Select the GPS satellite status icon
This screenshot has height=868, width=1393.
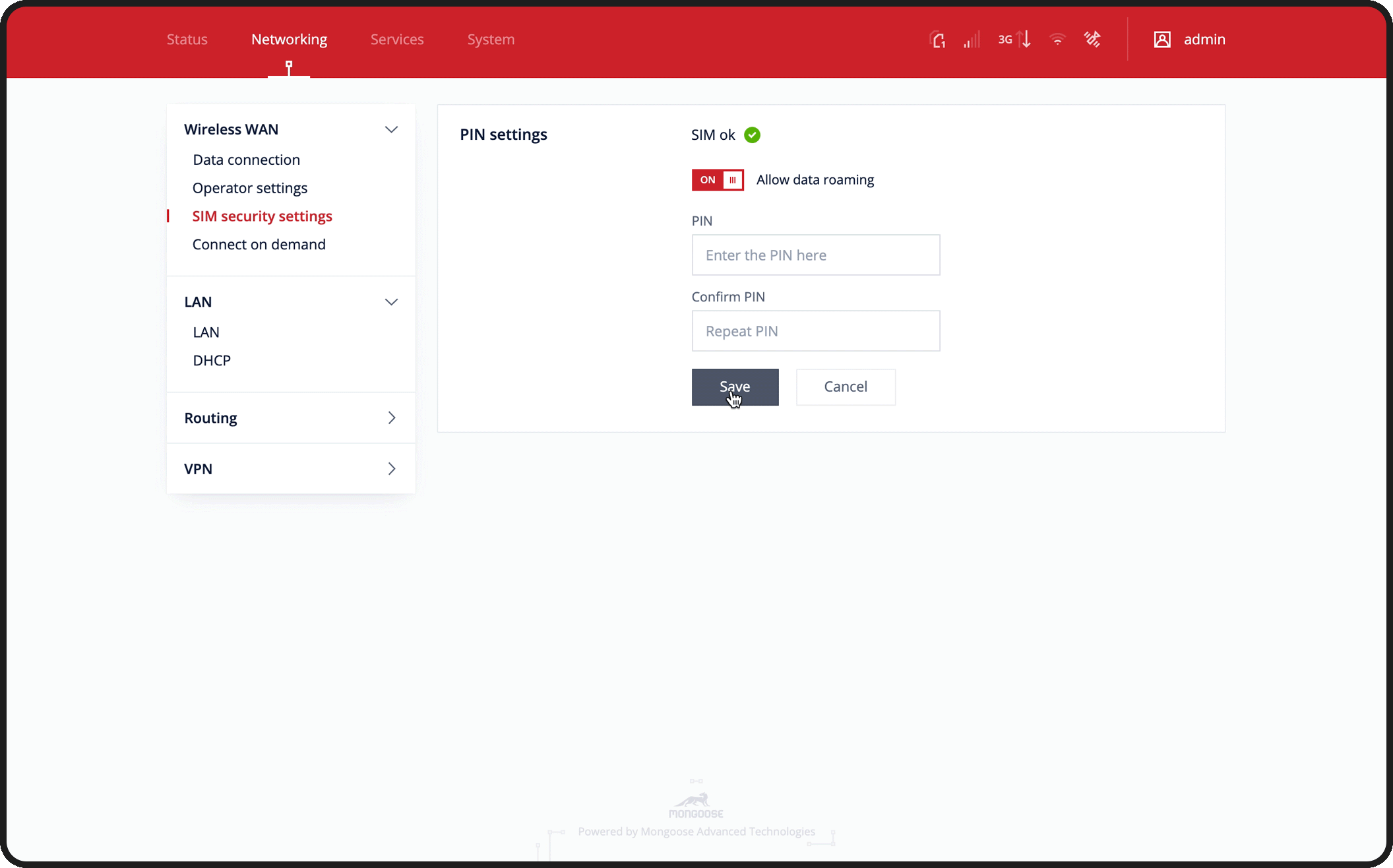coord(1092,40)
